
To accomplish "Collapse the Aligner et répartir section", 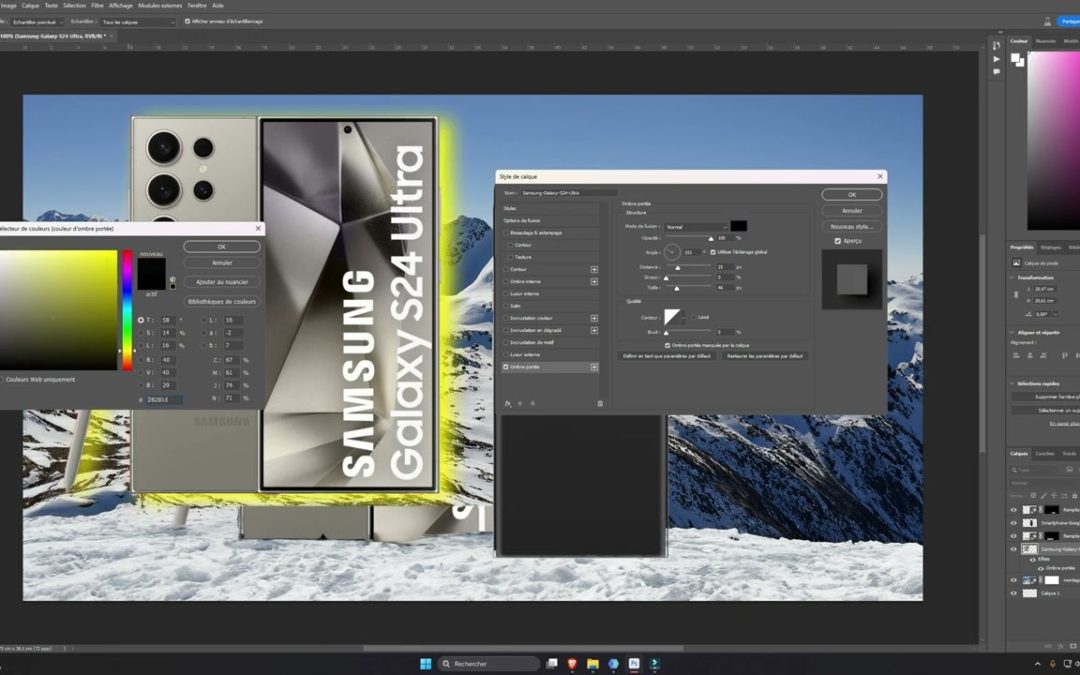I will click(x=1012, y=333).
